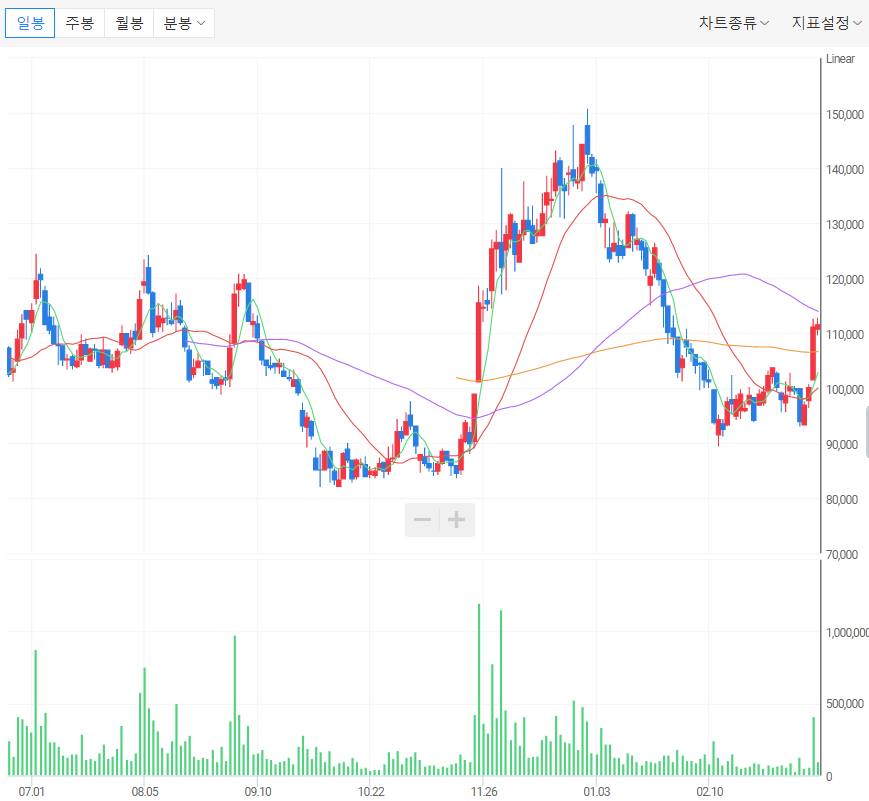The height and width of the screenshot is (801, 869).
Task: Click the 1,000,000 volume axis label
Action: click(847, 632)
